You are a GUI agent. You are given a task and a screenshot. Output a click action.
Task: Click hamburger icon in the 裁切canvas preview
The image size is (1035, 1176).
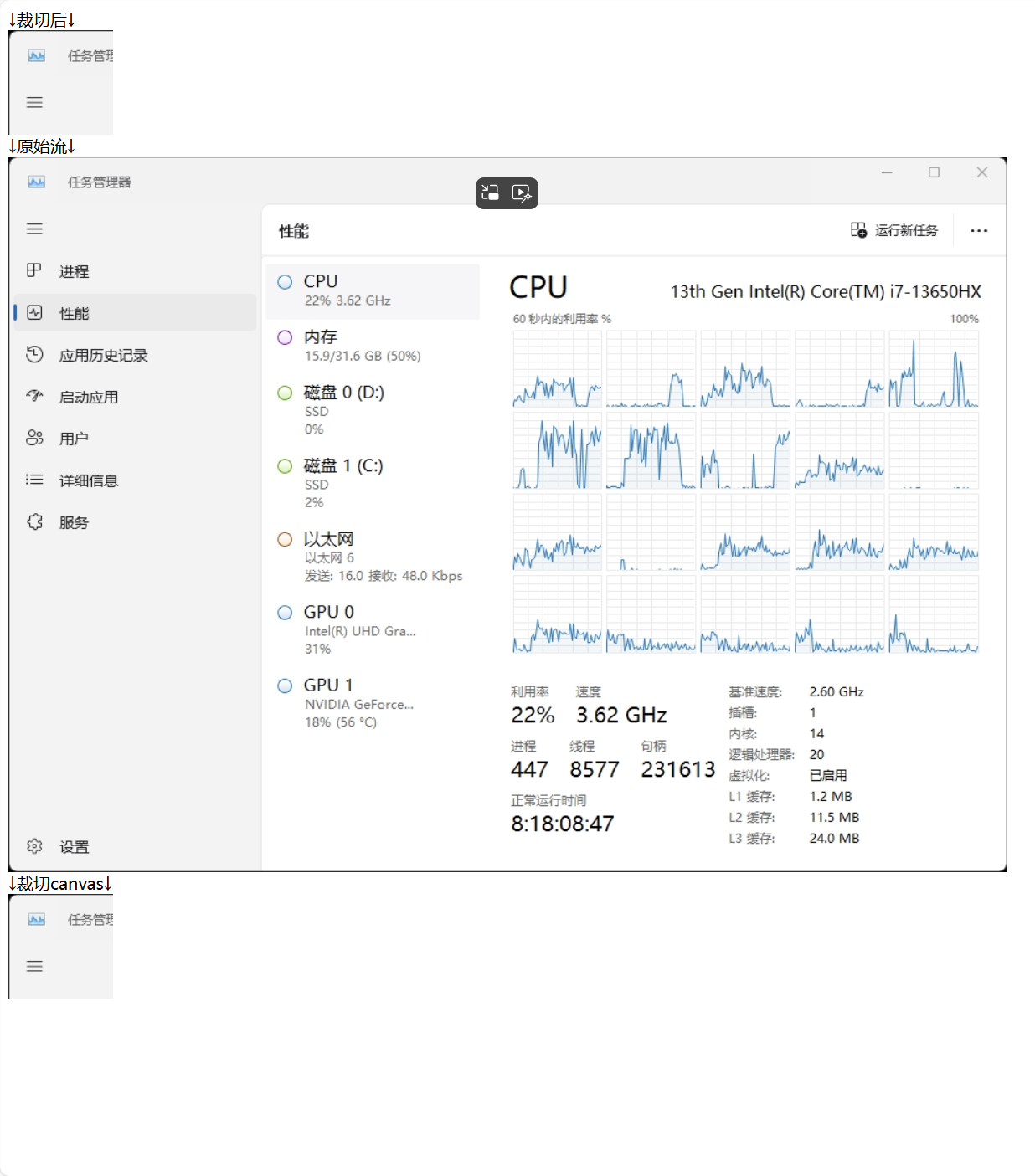pyautogui.click(x=34, y=966)
